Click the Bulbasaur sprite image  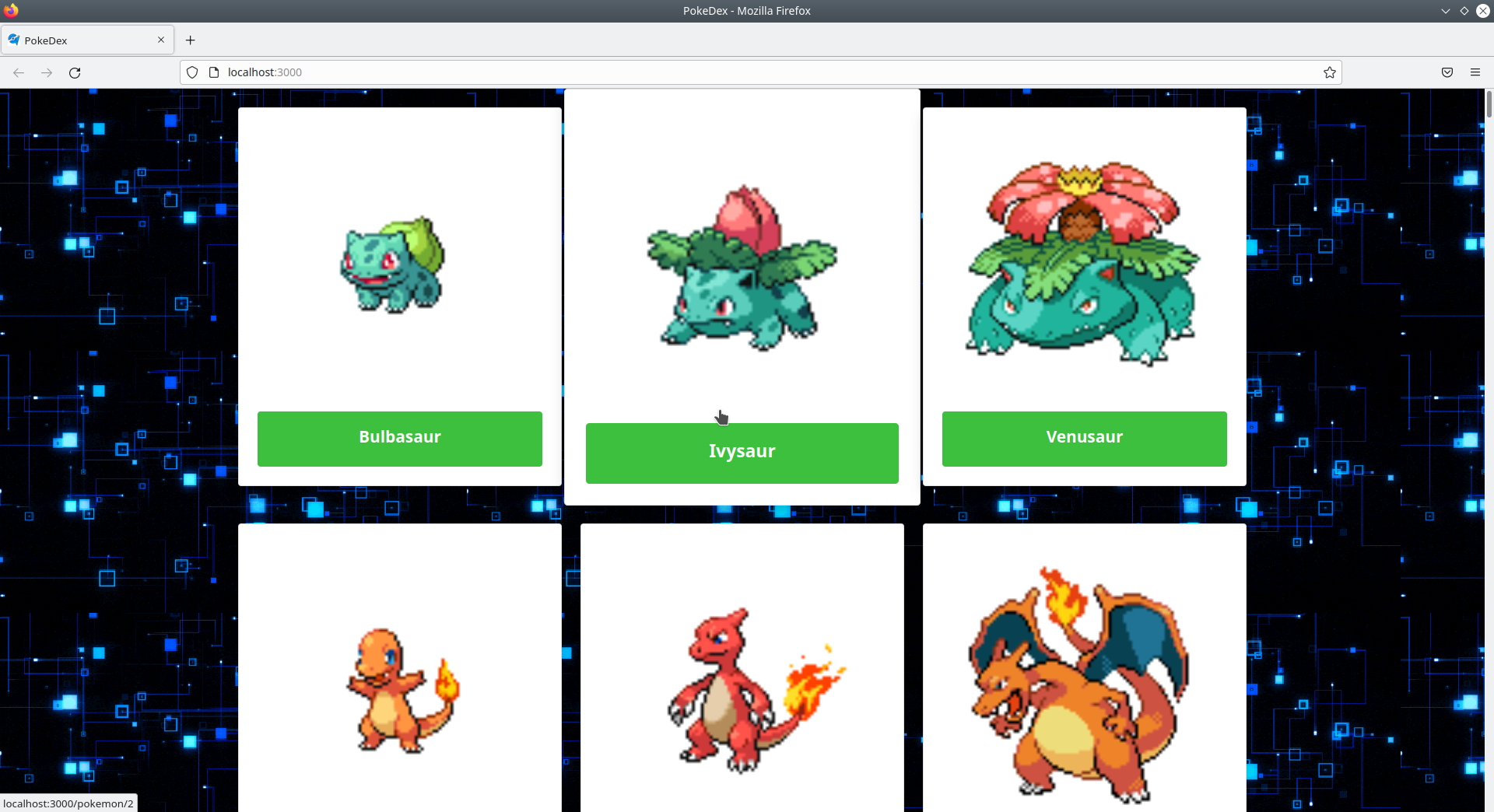coord(393,264)
